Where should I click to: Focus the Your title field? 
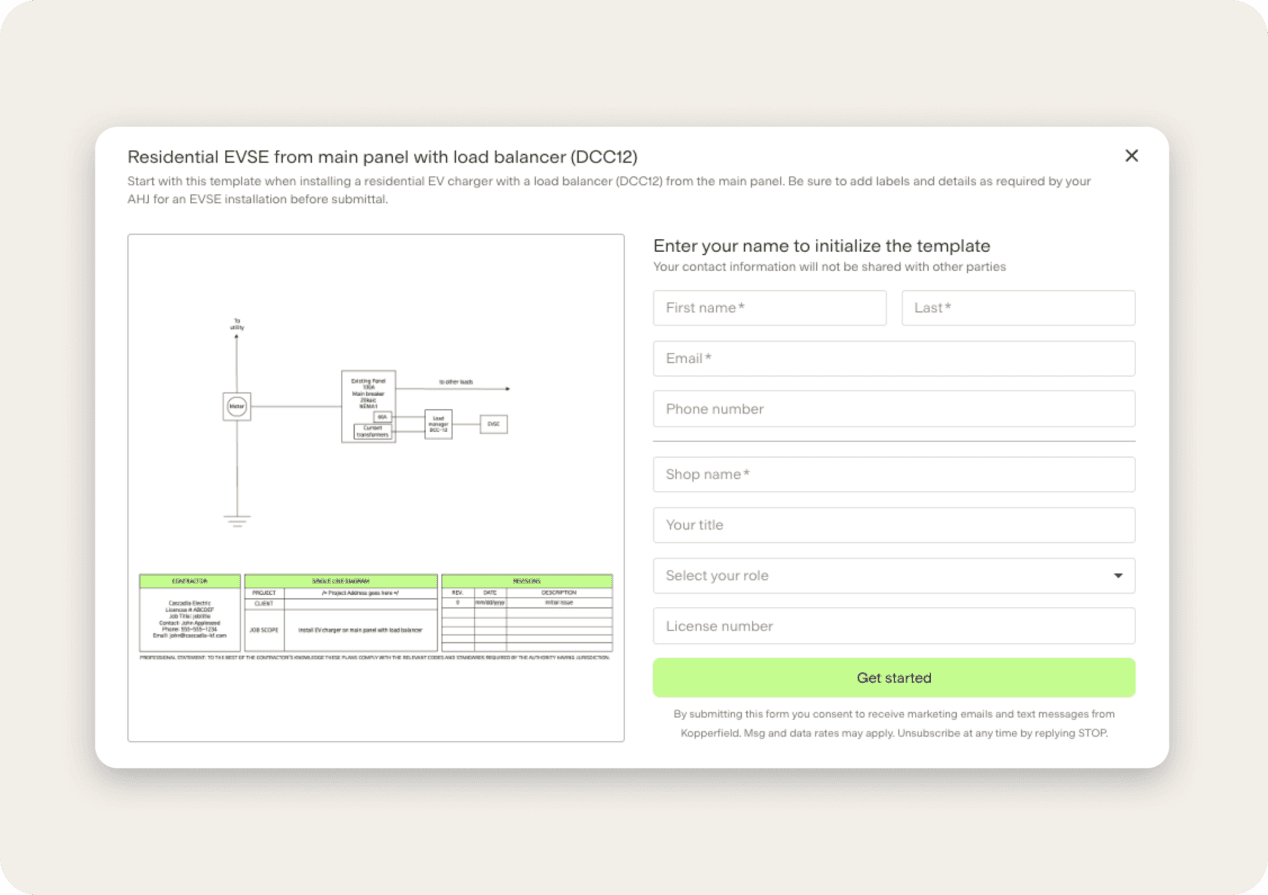(894, 525)
